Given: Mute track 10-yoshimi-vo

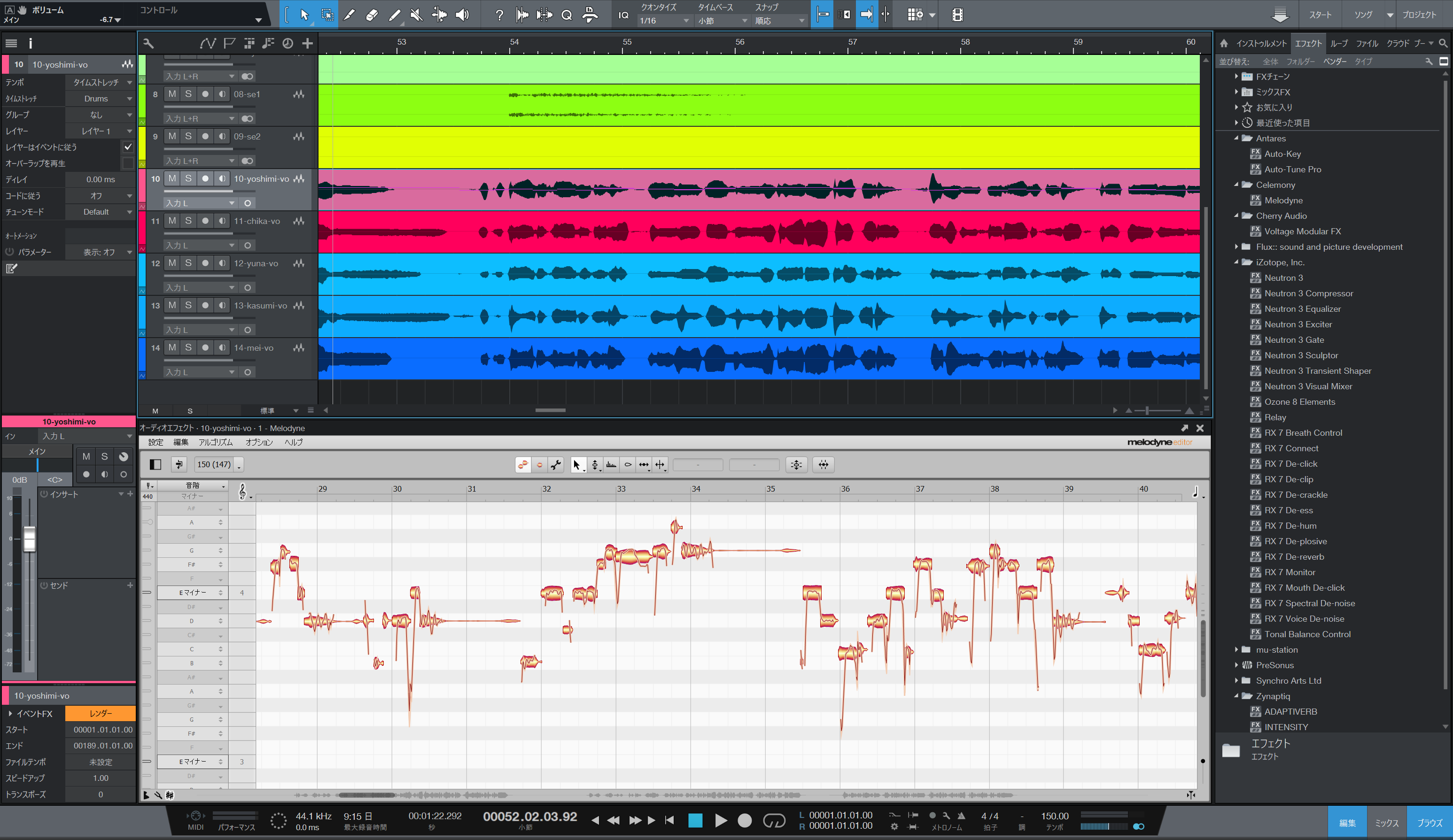Looking at the screenshot, I should point(172,178).
